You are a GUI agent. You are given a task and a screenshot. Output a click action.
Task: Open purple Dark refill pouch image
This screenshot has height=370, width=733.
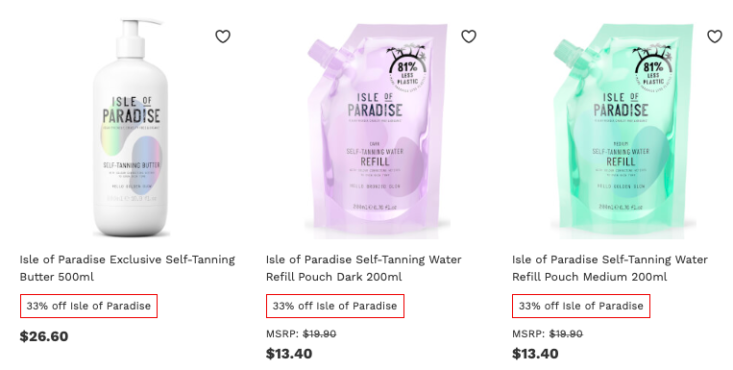point(377,131)
